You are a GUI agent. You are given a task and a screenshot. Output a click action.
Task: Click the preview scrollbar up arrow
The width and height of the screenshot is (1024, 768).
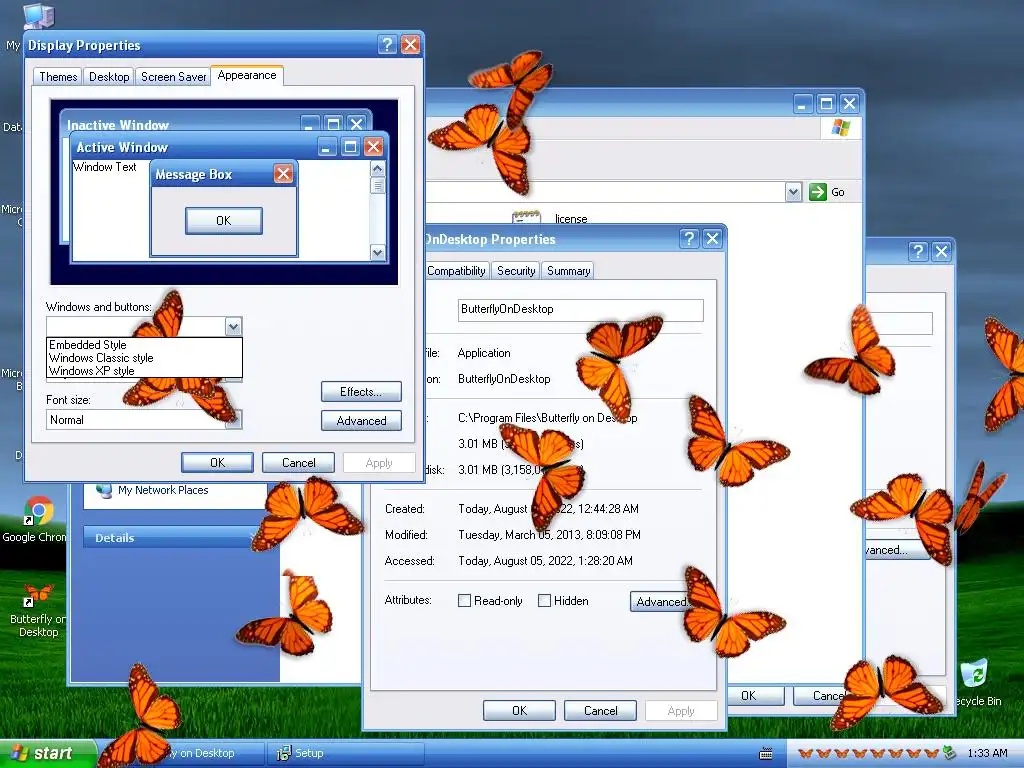click(x=377, y=168)
